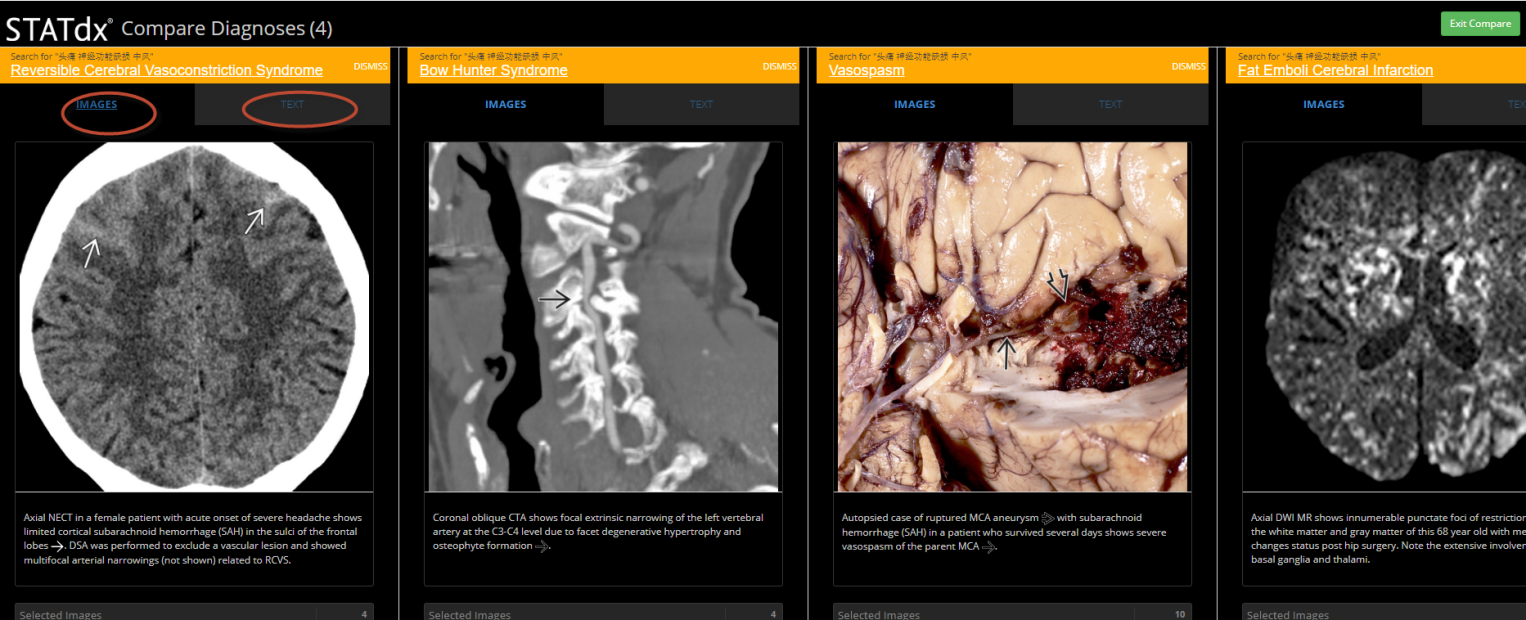Select IMAGES tab under Reversible Cerebral Vasoconstriction Syndrome
Viewport: 1526px width, 620px height.
coord(97,104)
